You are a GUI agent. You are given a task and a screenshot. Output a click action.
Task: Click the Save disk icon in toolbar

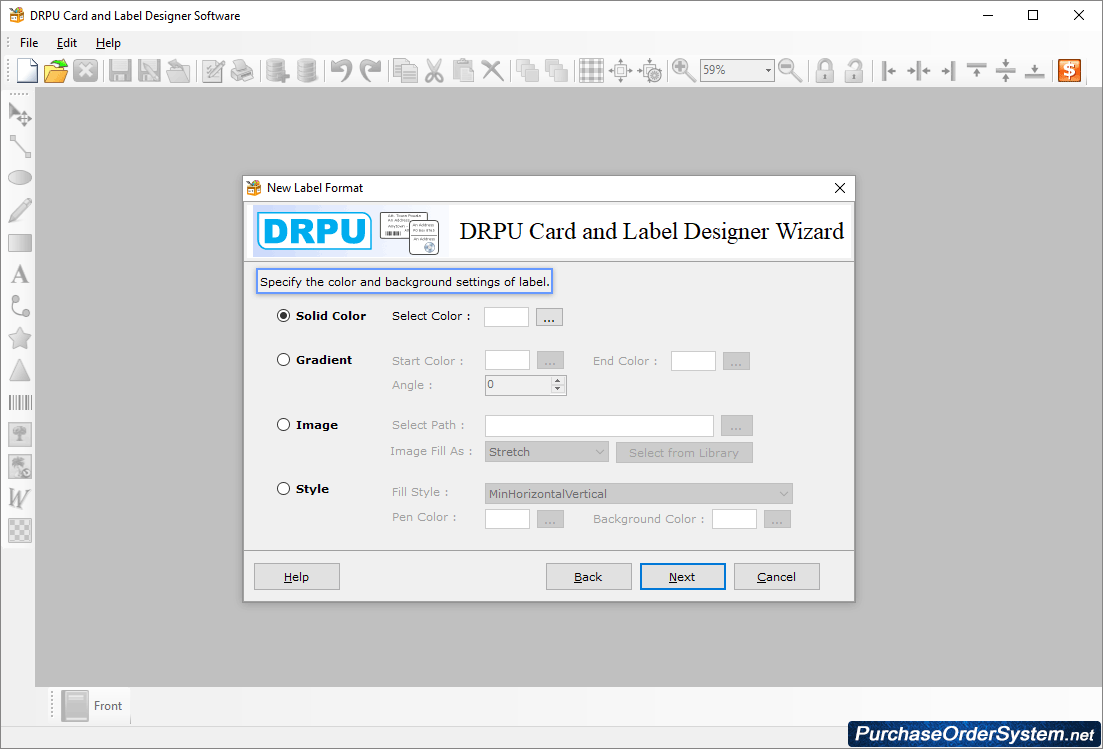pyautogui.click(x=120, y=70)
